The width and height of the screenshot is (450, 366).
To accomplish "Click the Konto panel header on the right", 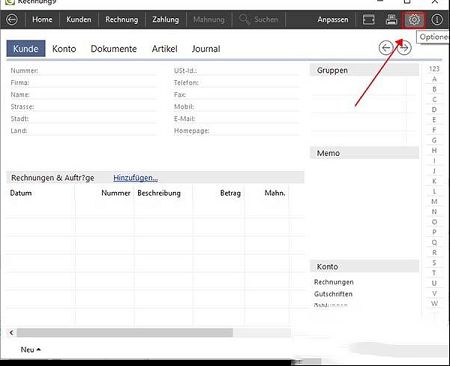I will point(364,266).
